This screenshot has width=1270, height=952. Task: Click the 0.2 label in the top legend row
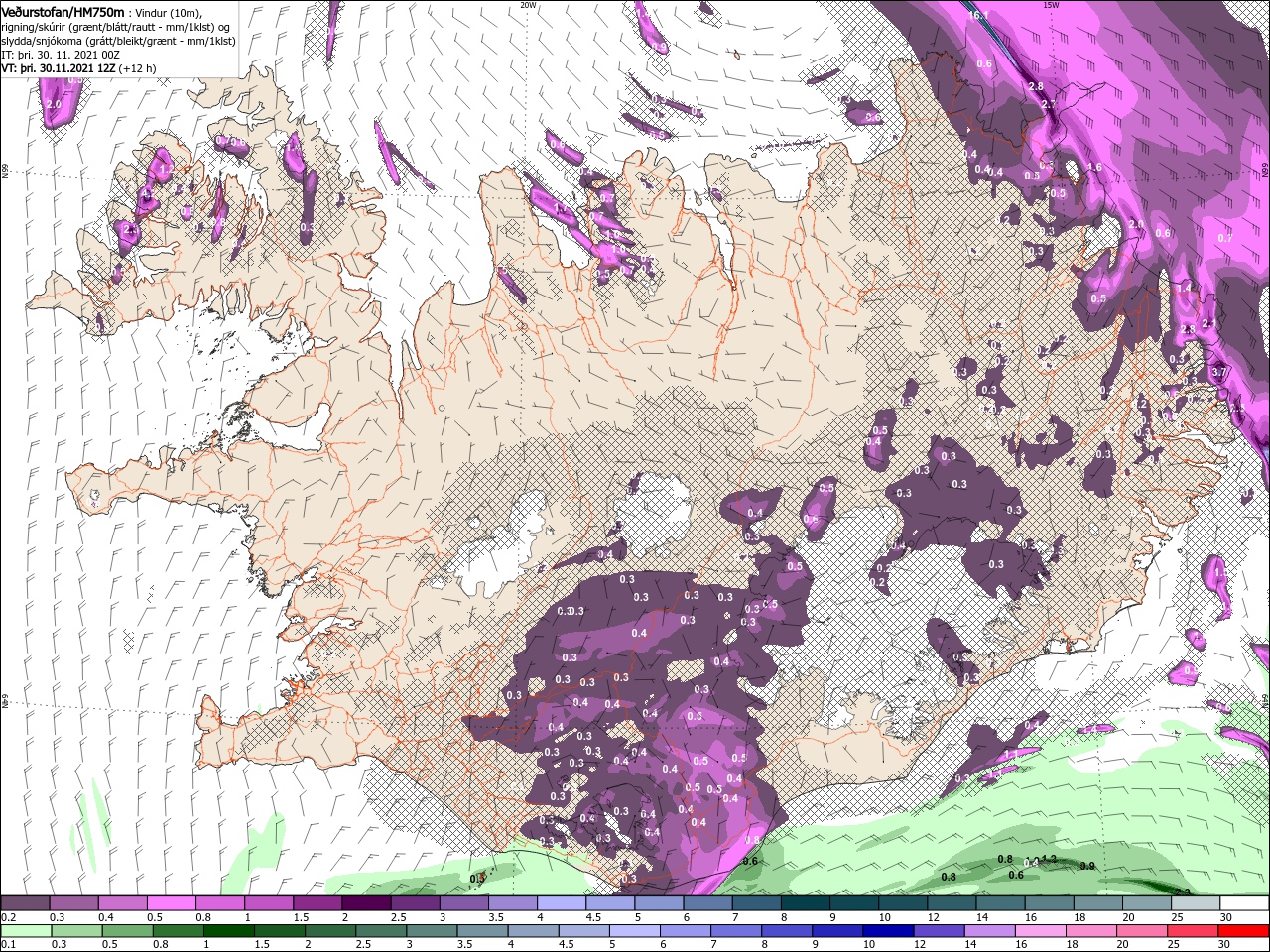coord(7,917)
